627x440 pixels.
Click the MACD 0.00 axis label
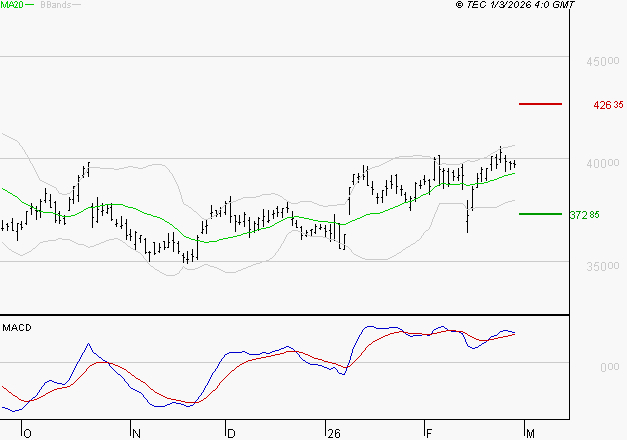[x=610, y=367]
